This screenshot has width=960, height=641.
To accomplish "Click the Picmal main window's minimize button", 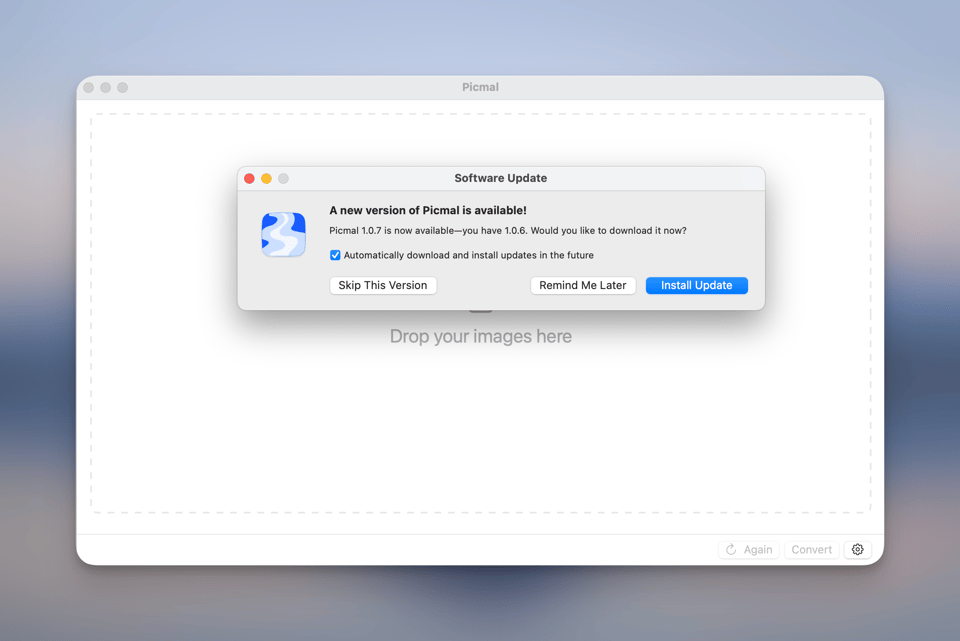I will 106,87.
